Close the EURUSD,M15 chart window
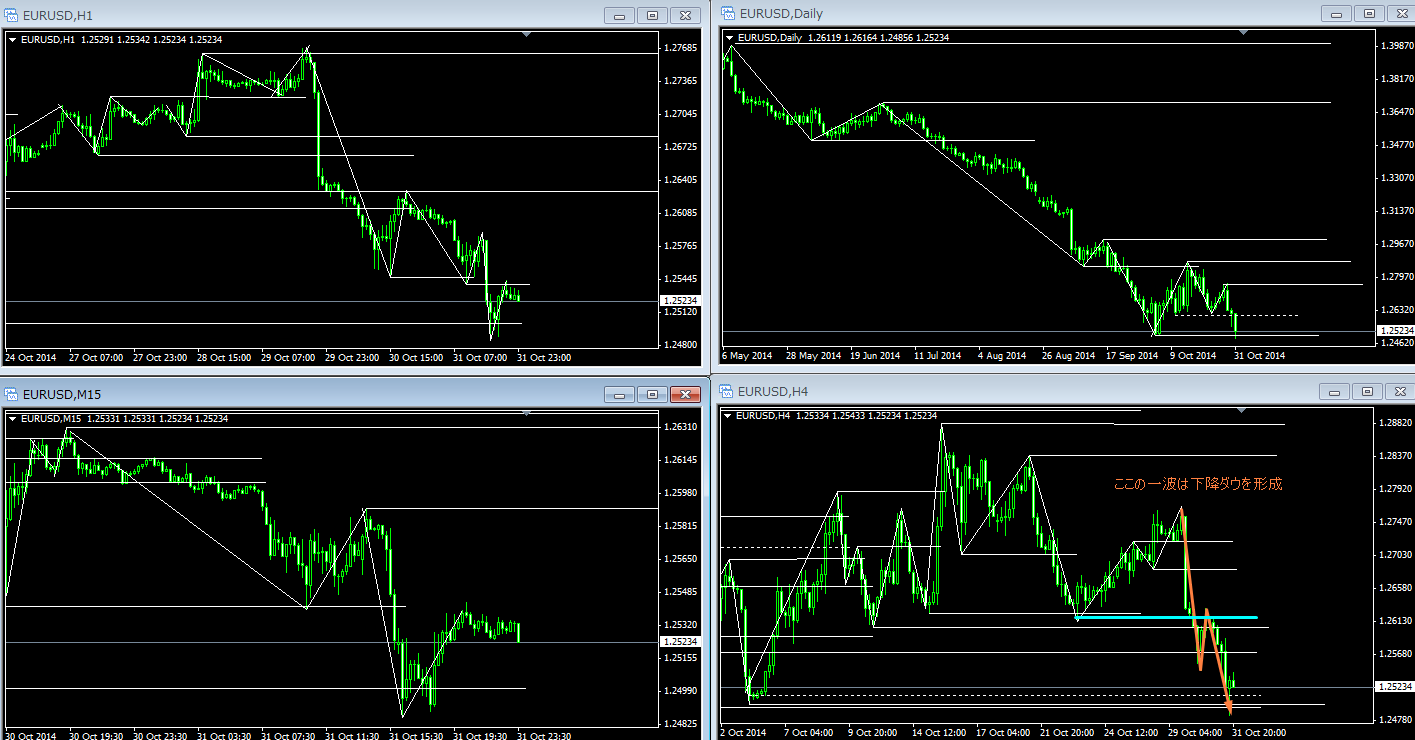Viewport: 1415px width, 740px height. (x=685, y=394)
